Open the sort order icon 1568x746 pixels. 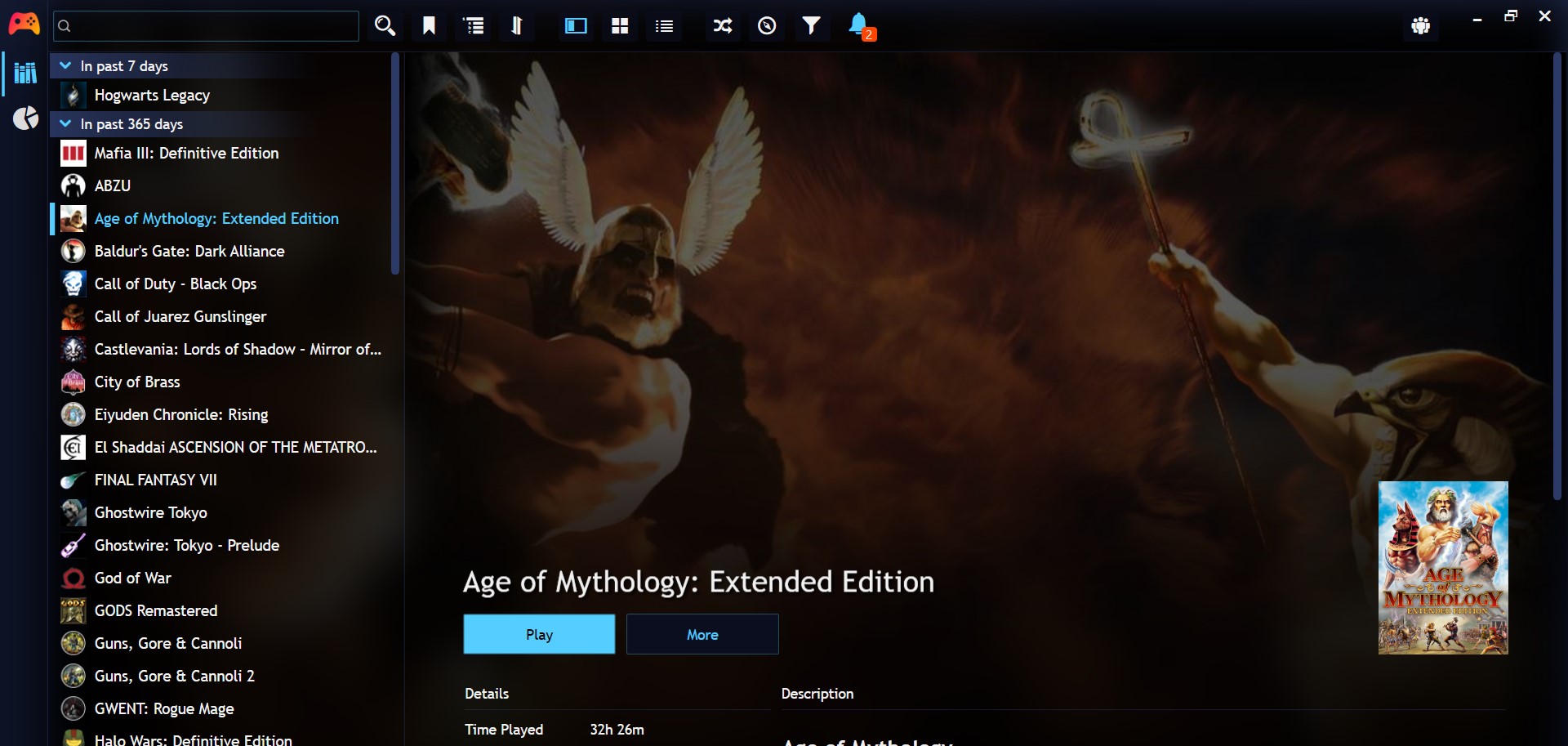coord(517,26)
